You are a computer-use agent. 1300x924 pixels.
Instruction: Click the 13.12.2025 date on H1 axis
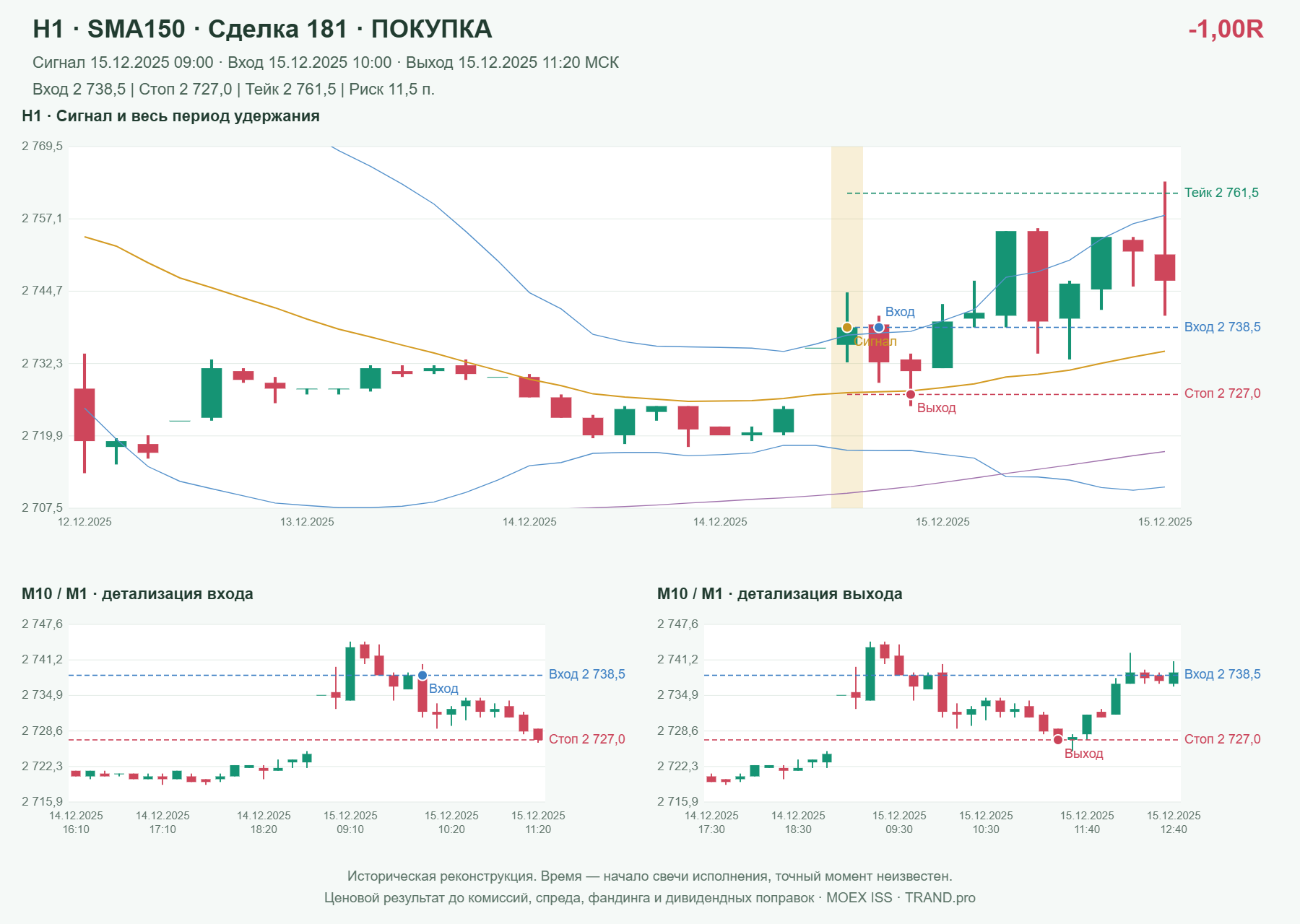(x=307, y=522)
